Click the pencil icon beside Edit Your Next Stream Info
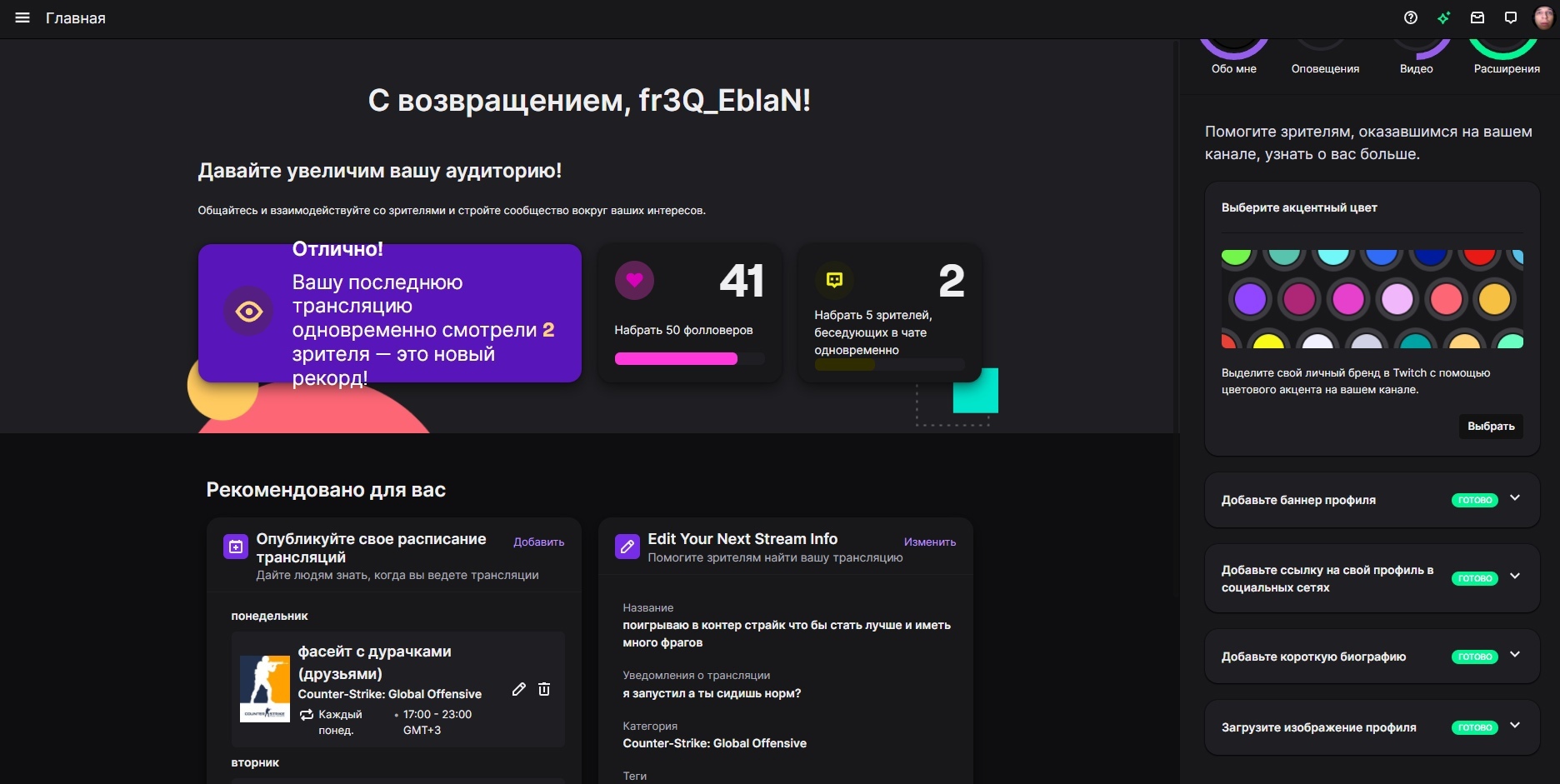This screenshot has width=1560, height=784. pos(627,547)
